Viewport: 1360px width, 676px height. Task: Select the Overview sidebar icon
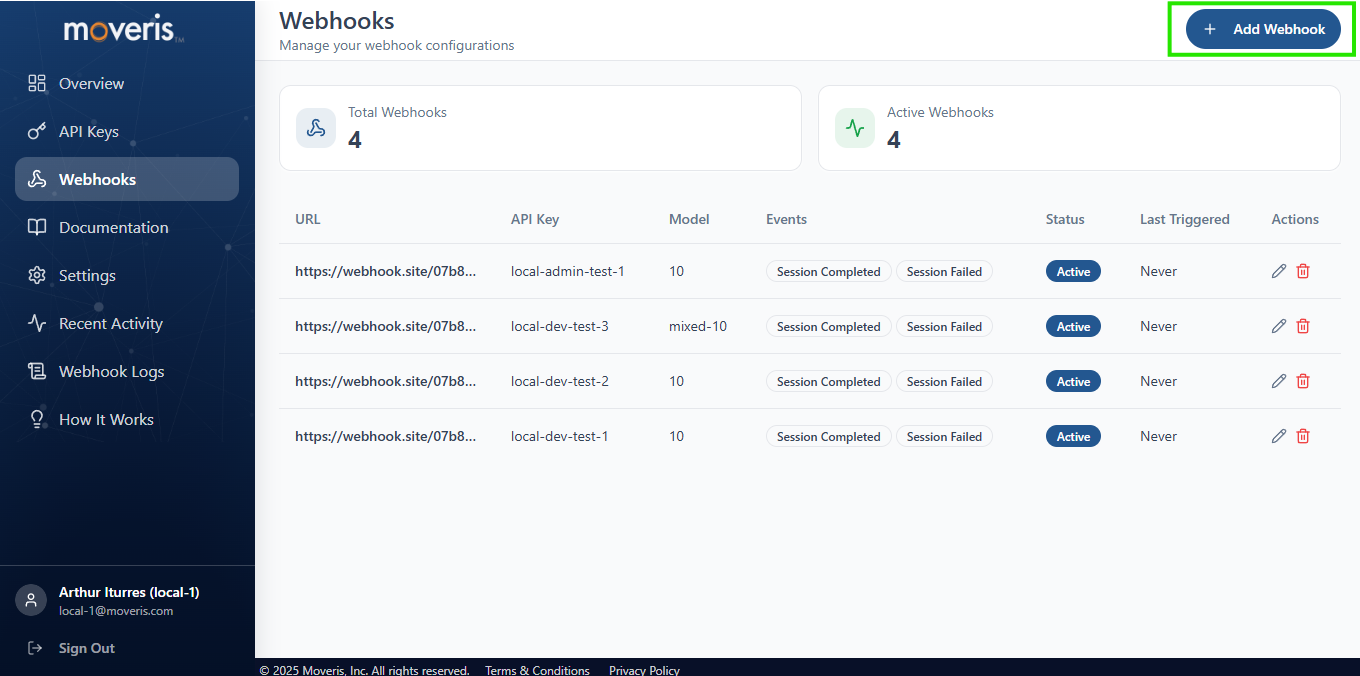36,84
